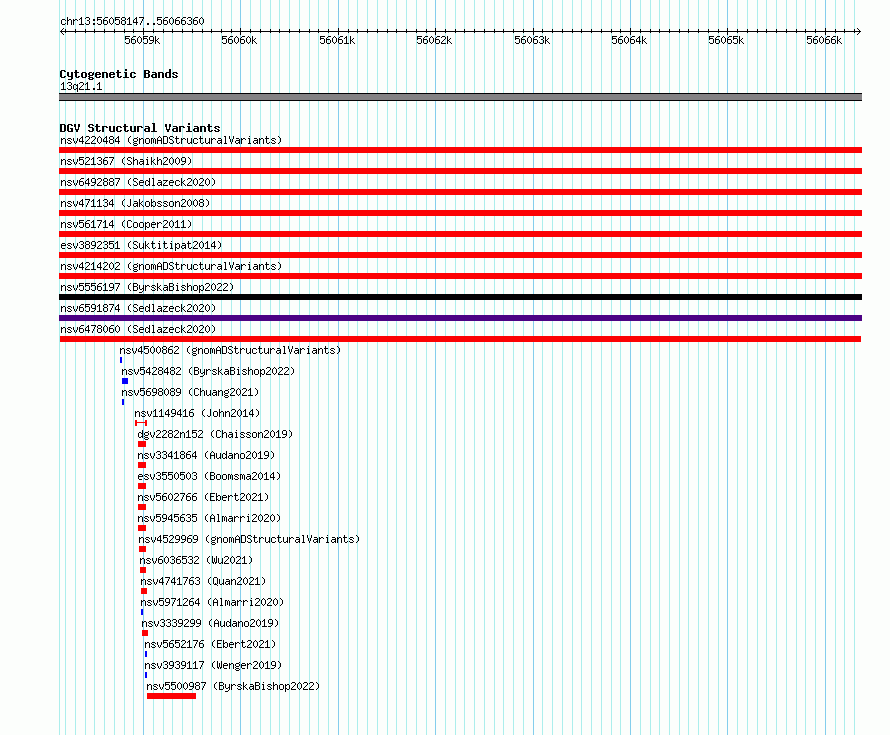This screenshot has height=735, width=890.
Task: Click nsv5698089 (Chuang2021) label
Action: pyautogui.click(x=190, y=392)
